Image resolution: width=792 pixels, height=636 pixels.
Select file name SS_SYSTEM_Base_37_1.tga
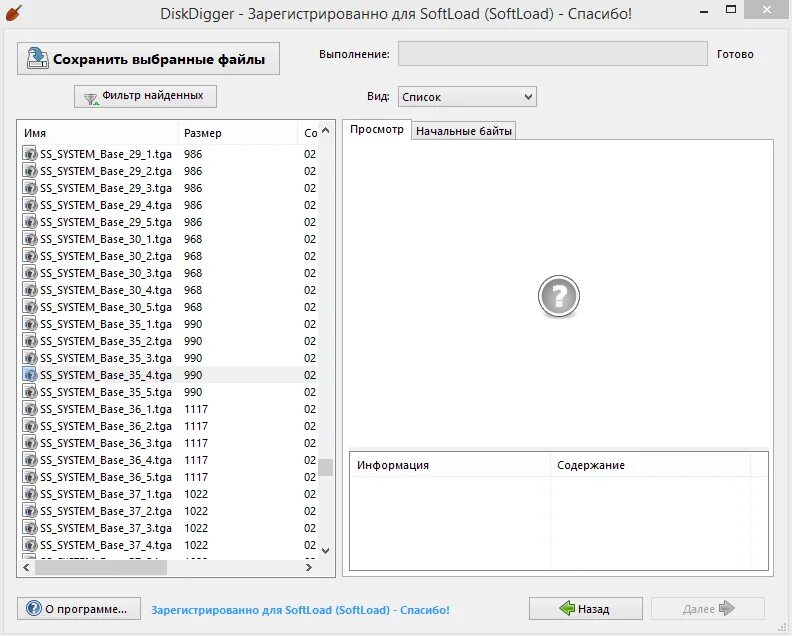click(106, 494)
